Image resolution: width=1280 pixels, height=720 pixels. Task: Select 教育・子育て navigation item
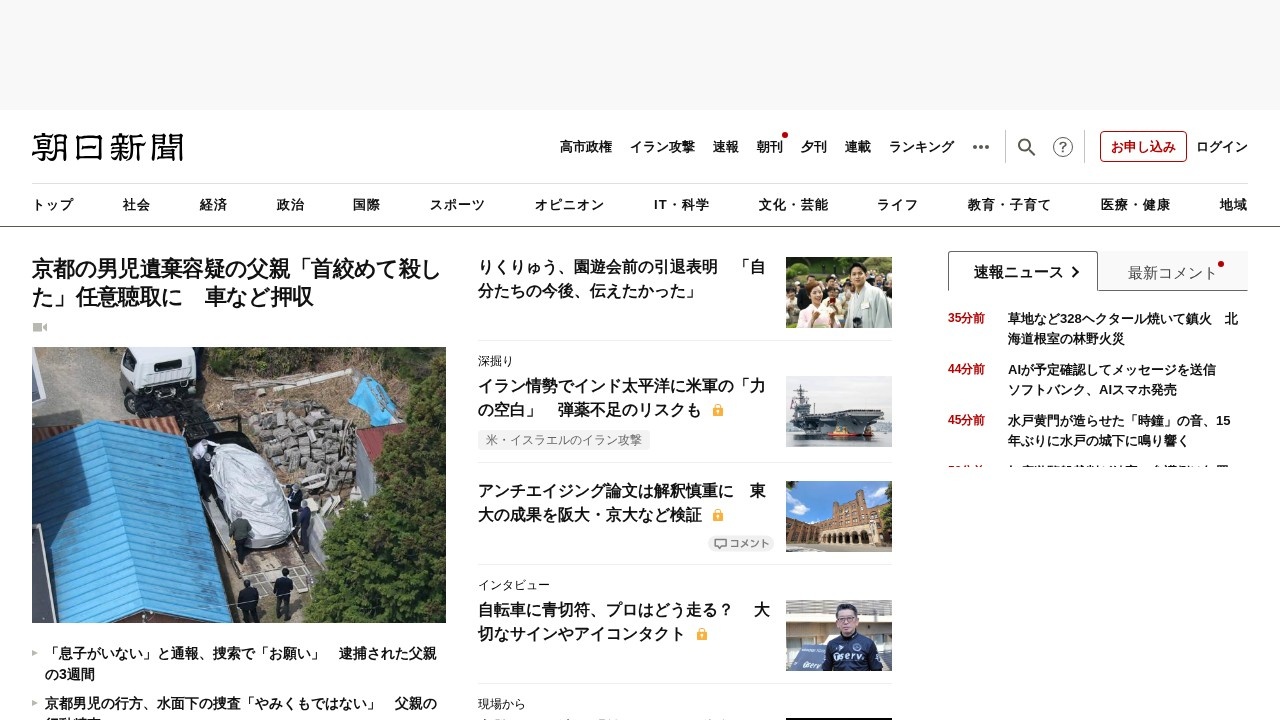(x=1009, y=205)
